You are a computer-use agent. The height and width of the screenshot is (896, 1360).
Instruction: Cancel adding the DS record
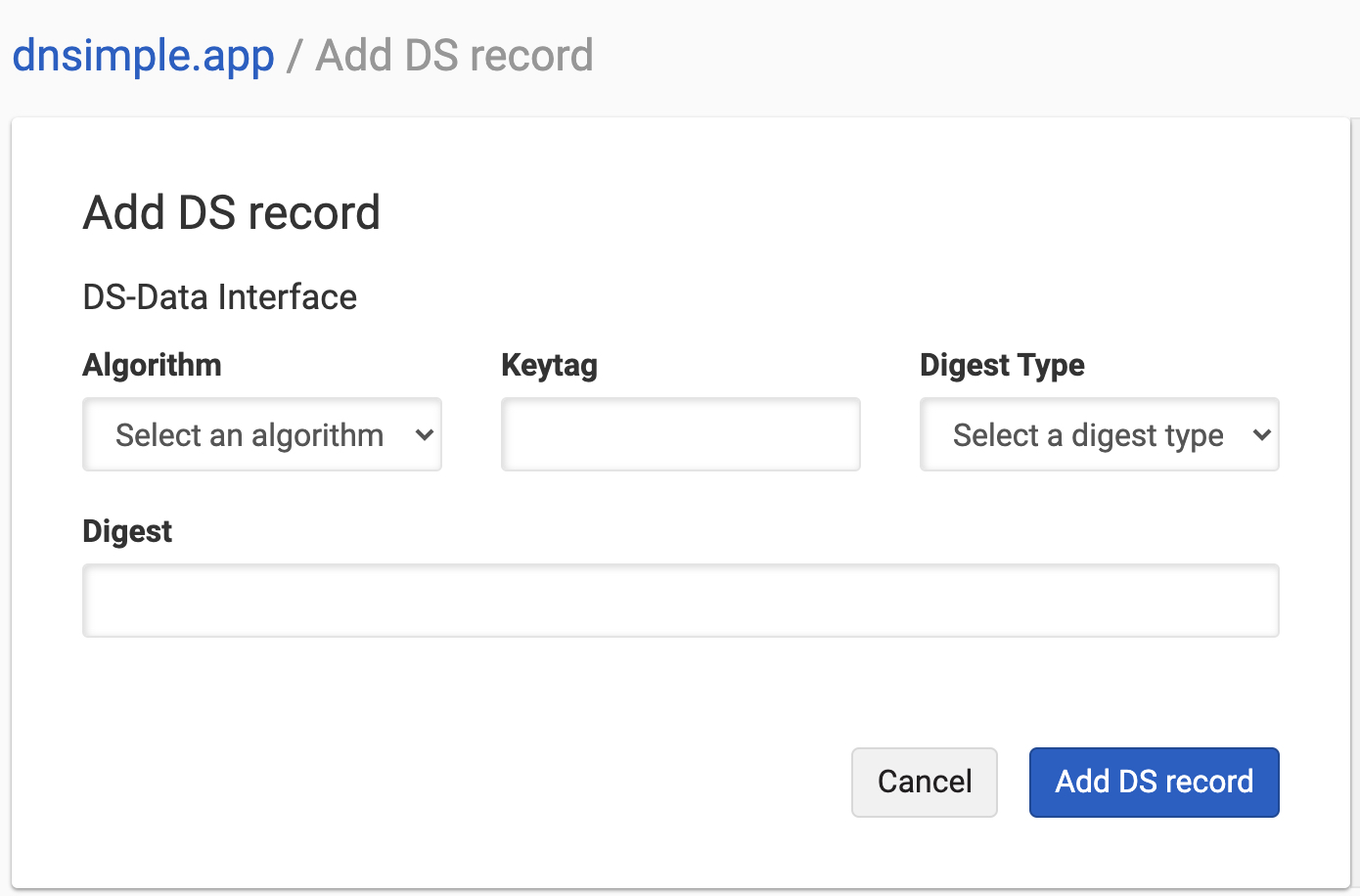click(924, 782)
